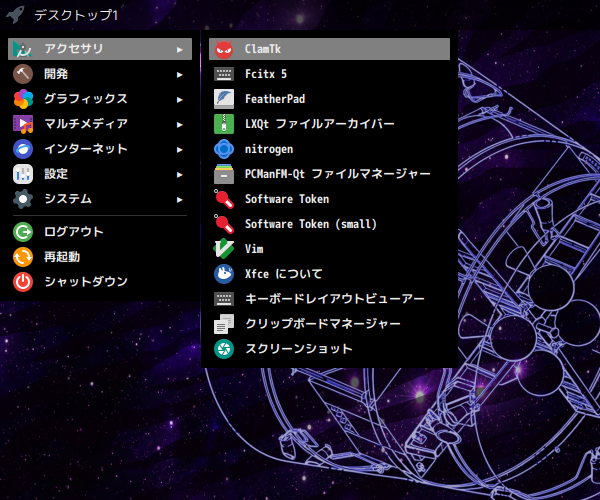
Task: Click the キーボードレイアウトビューアー keyboard icon
Action: [x=224, y=299]
